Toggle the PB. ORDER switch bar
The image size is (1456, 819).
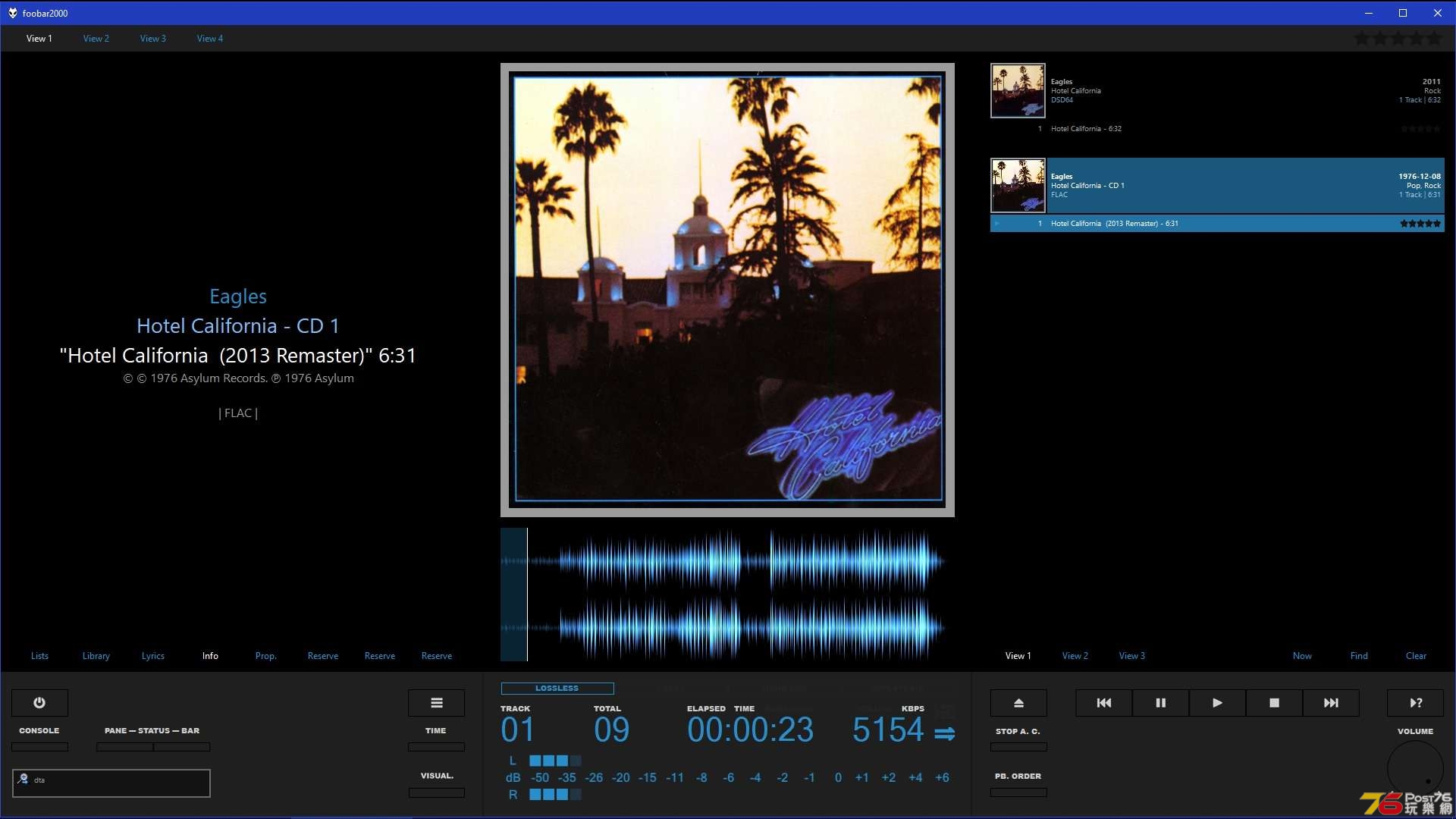tap(1018, 792)
